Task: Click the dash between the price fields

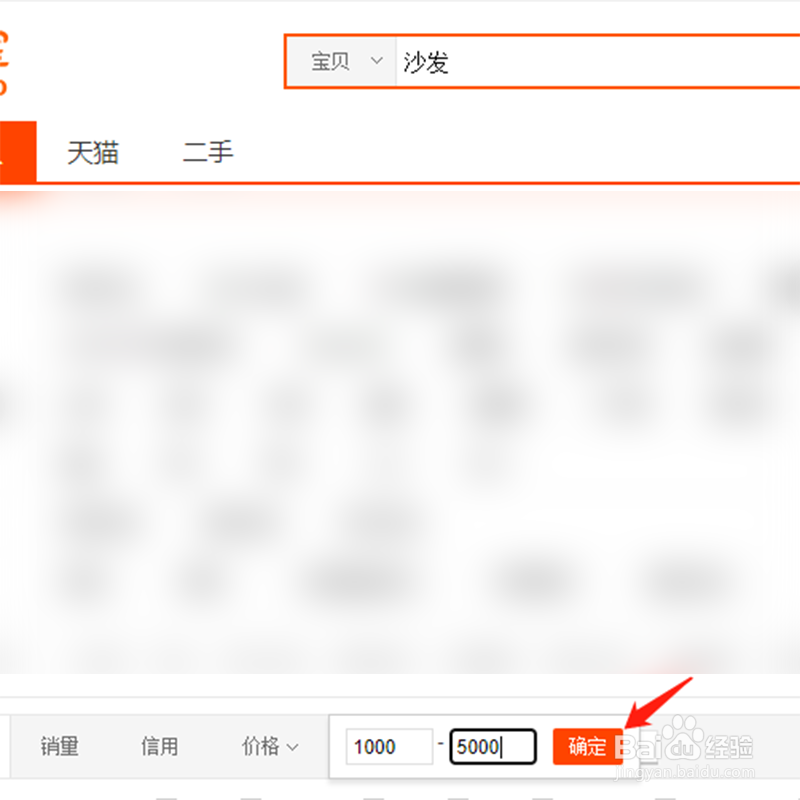Action: (441, 743)
